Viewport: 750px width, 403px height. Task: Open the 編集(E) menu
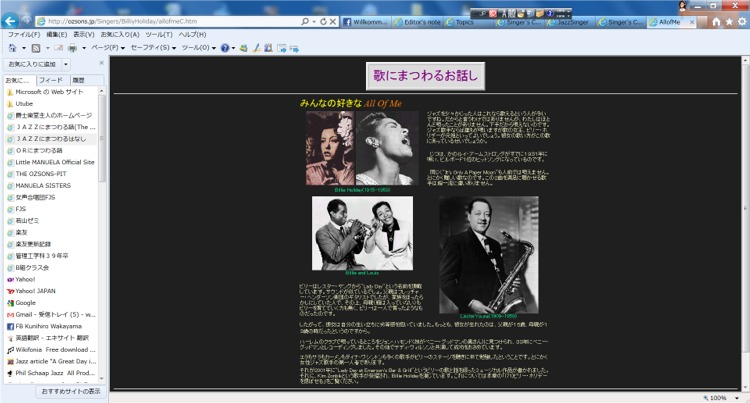pyautogui.click(x=56, y=34)
